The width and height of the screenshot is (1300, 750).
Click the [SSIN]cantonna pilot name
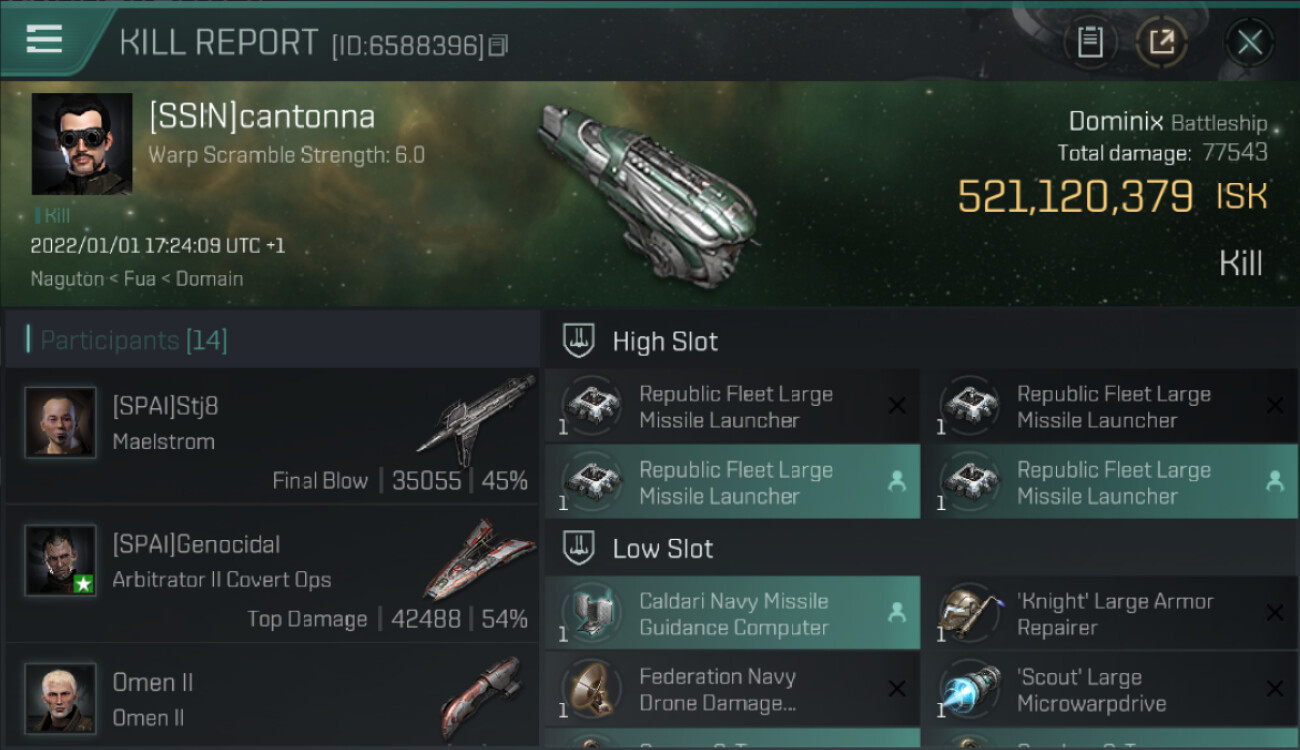click(x=262, y=117)
